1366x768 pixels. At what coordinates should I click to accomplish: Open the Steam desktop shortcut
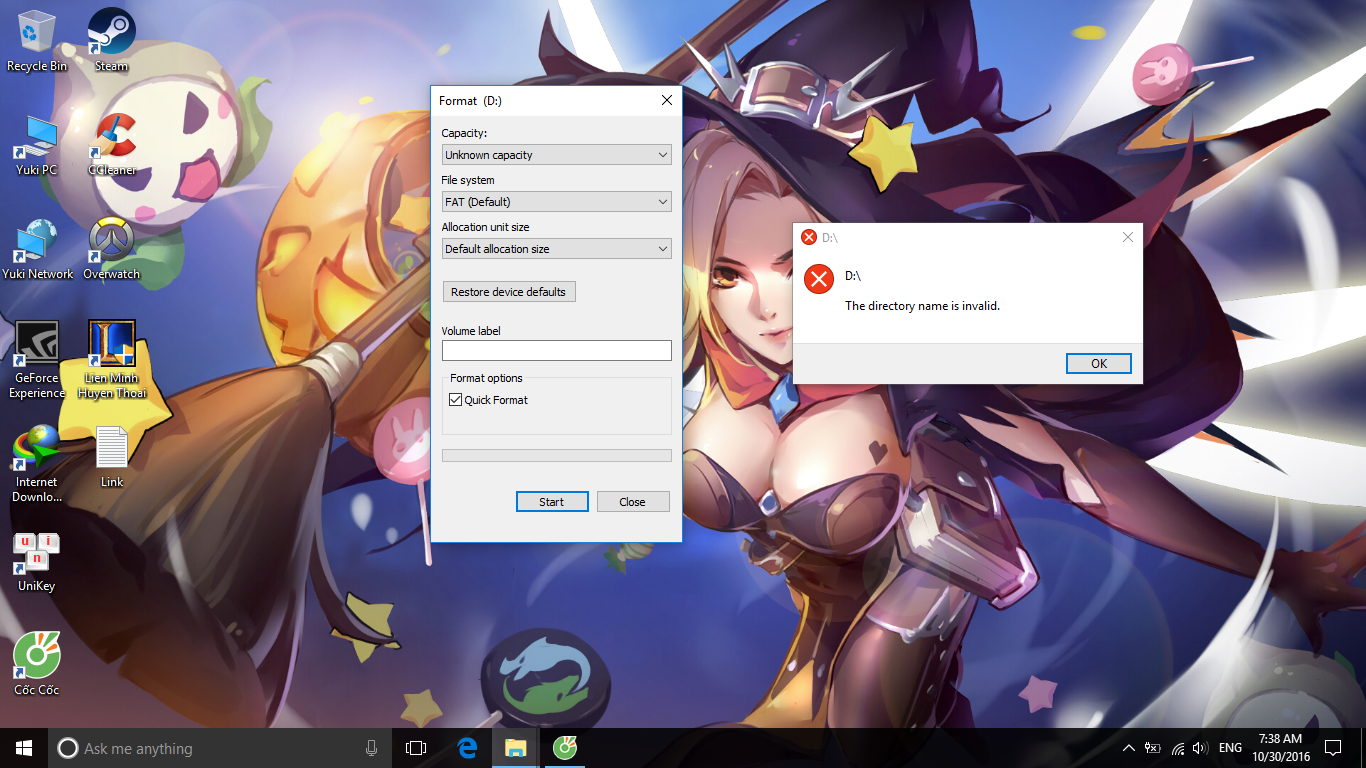point(112,40)
